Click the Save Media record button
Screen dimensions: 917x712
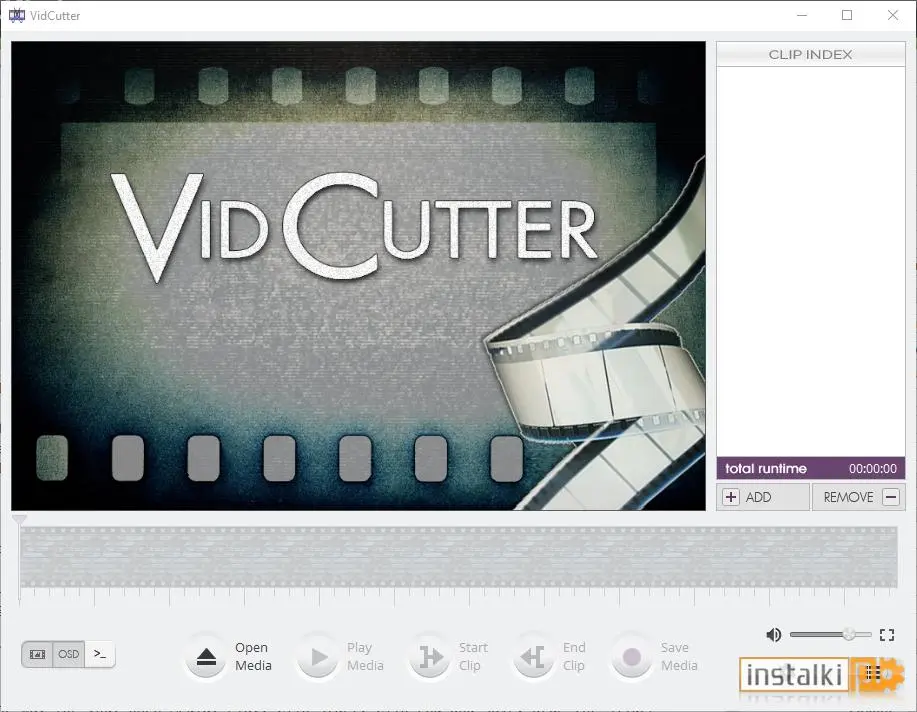[x=632, y=657]
